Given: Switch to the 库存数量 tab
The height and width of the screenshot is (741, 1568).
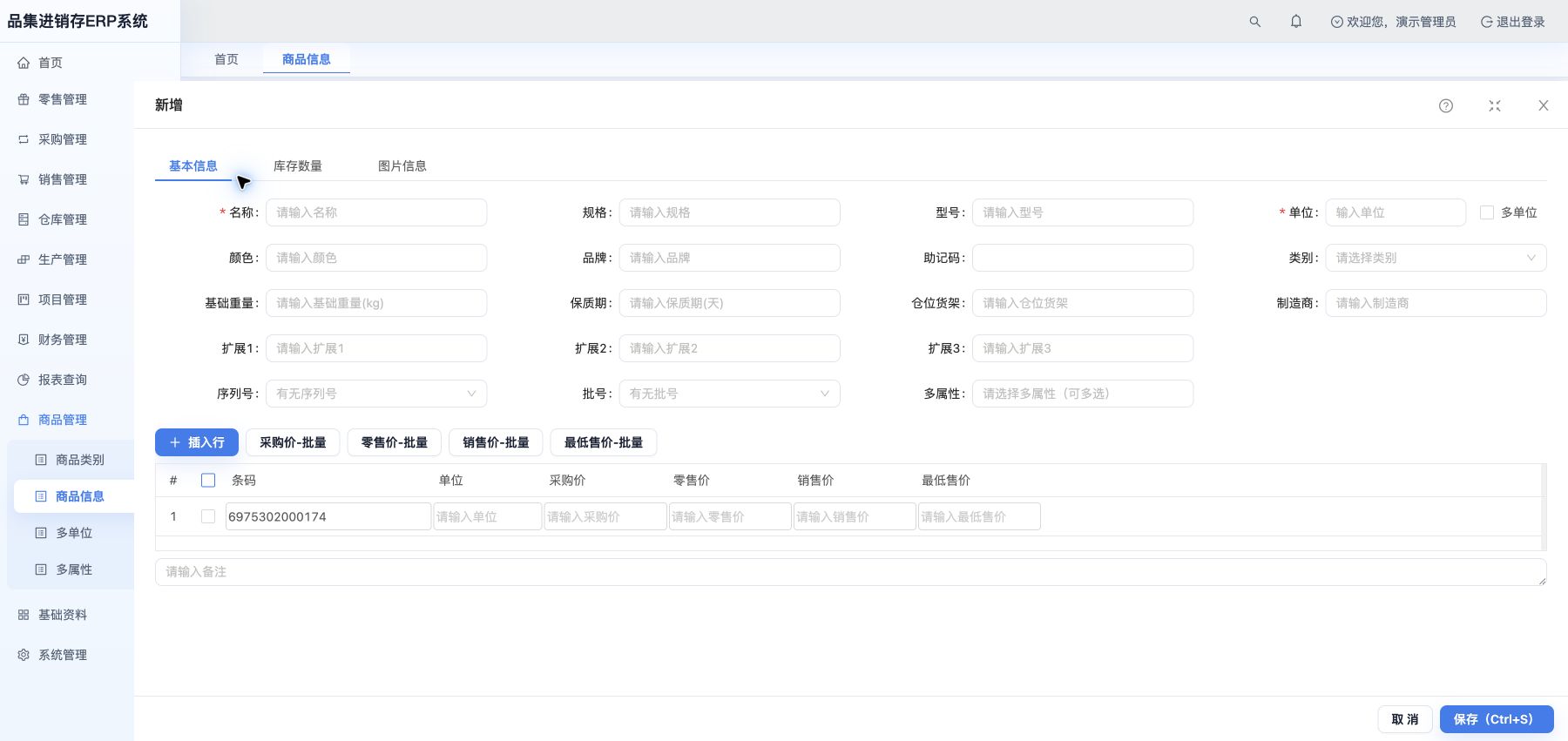Looking at the screenshot, I should pos(298,166).
